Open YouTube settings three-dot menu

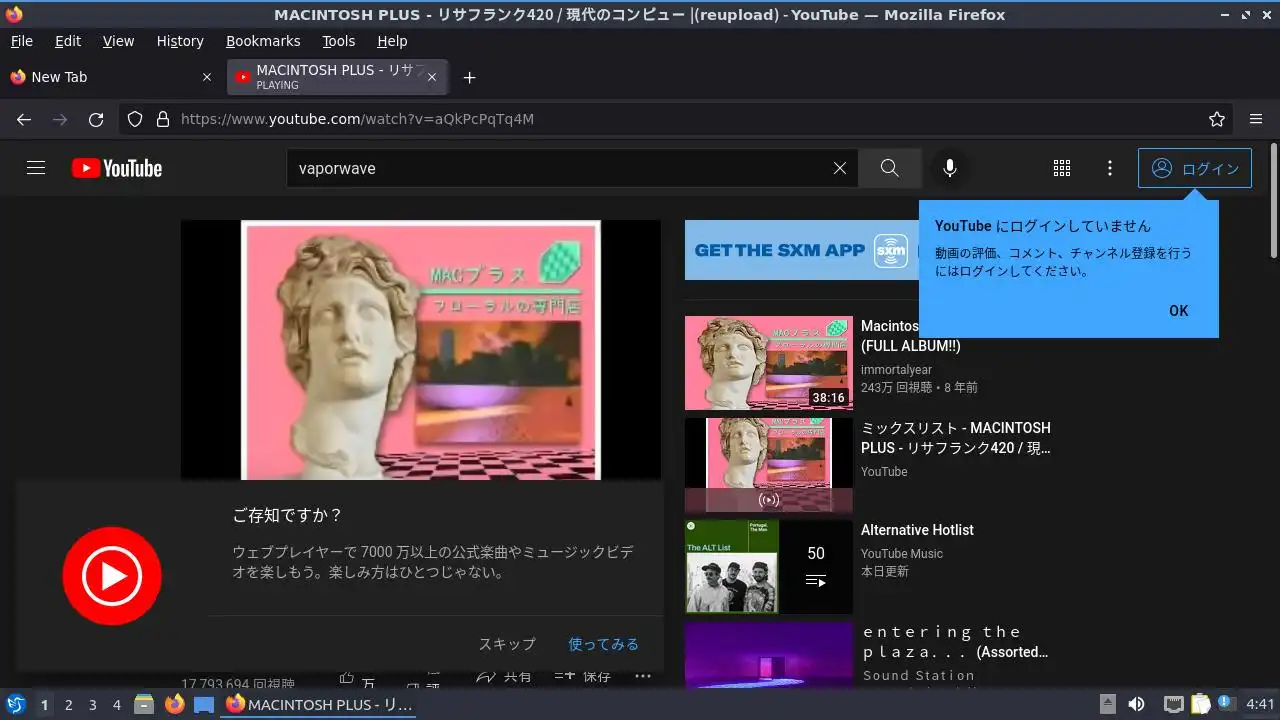click(x=1110, y=168)
